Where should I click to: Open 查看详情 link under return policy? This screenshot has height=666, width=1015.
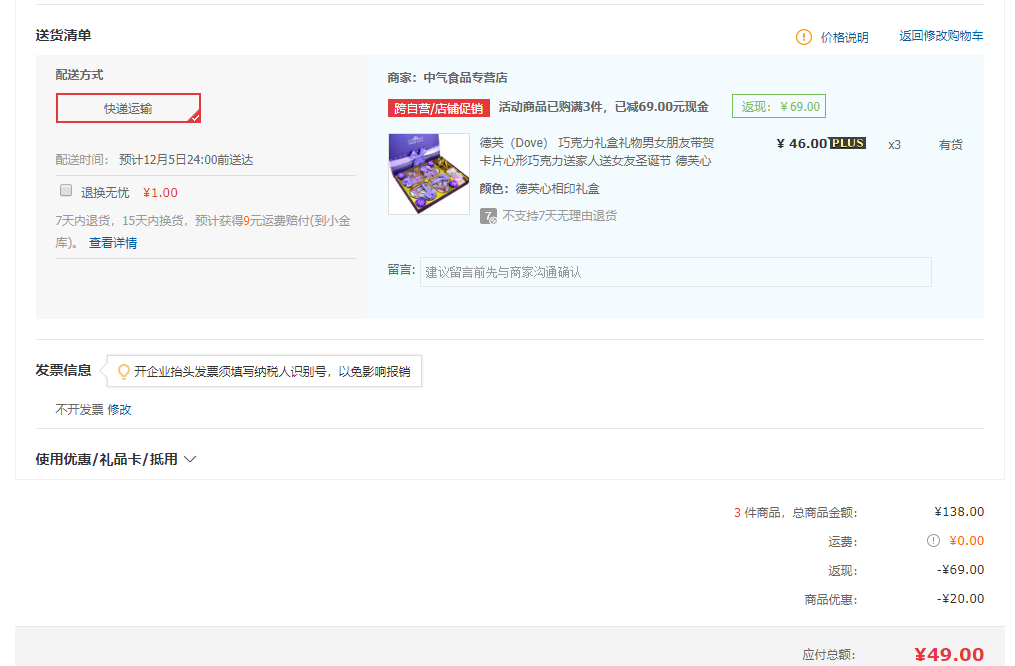(113, 243)
